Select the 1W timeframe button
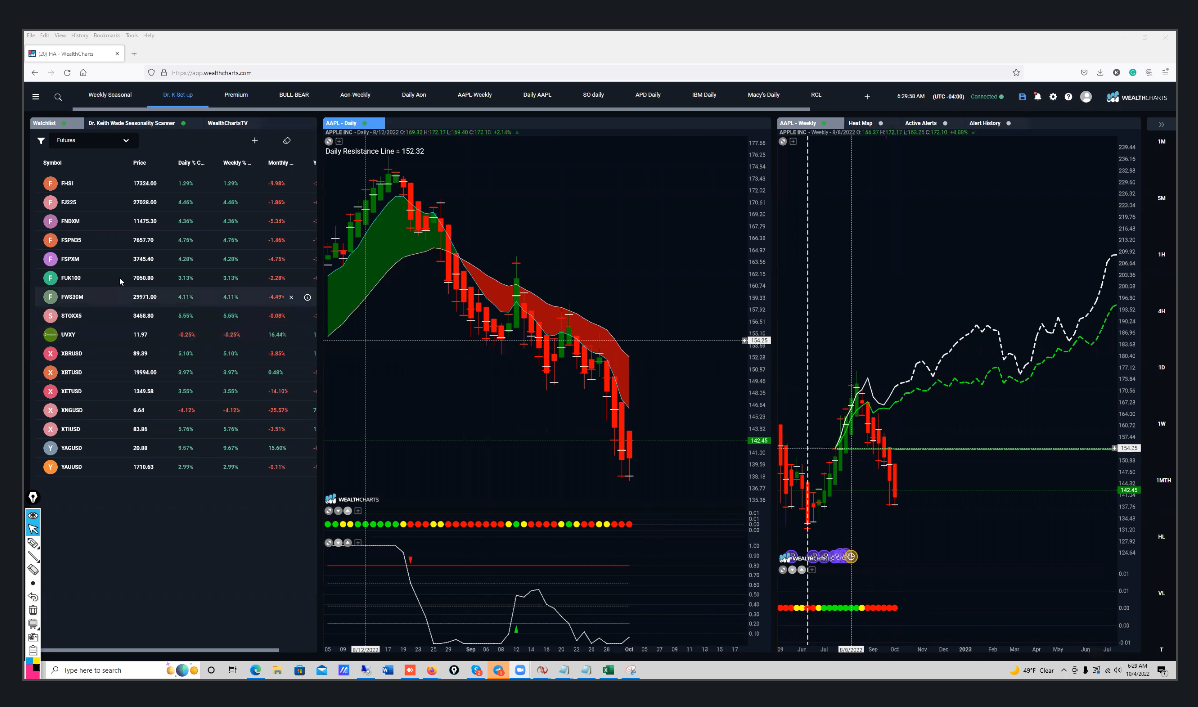 [x=1161, y=424]
